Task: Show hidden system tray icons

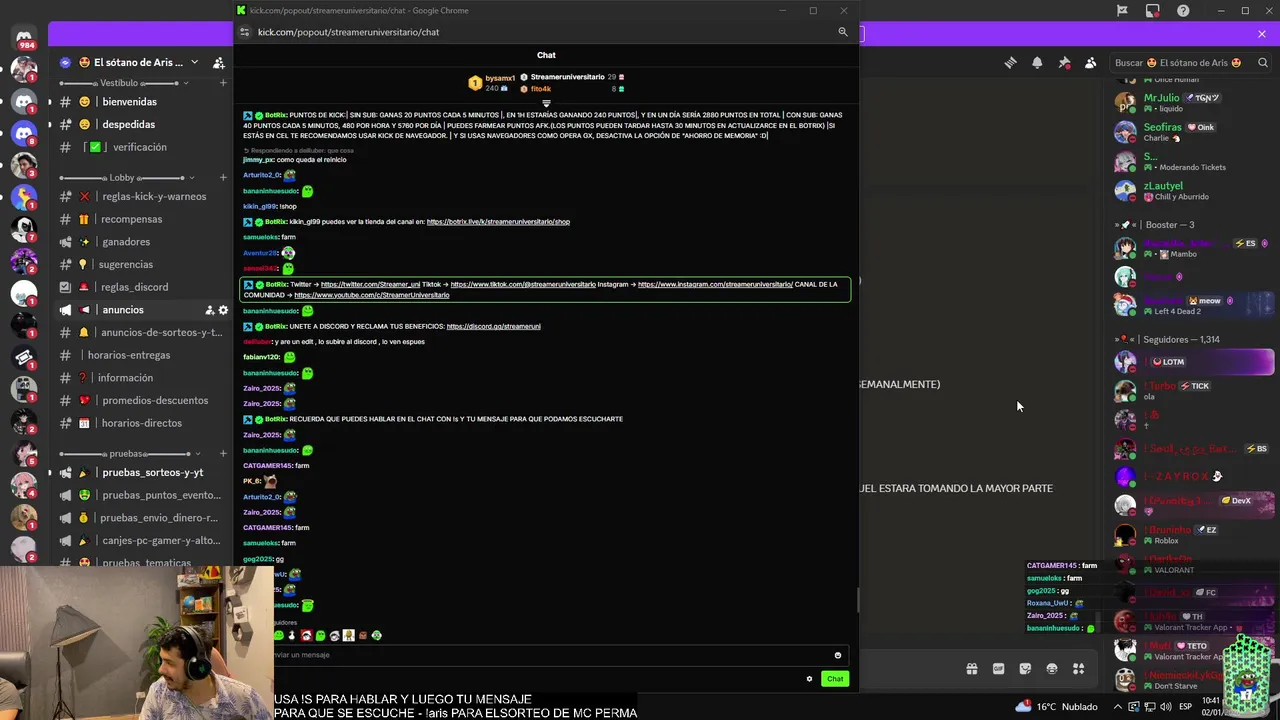Action: coord(1117,706)
